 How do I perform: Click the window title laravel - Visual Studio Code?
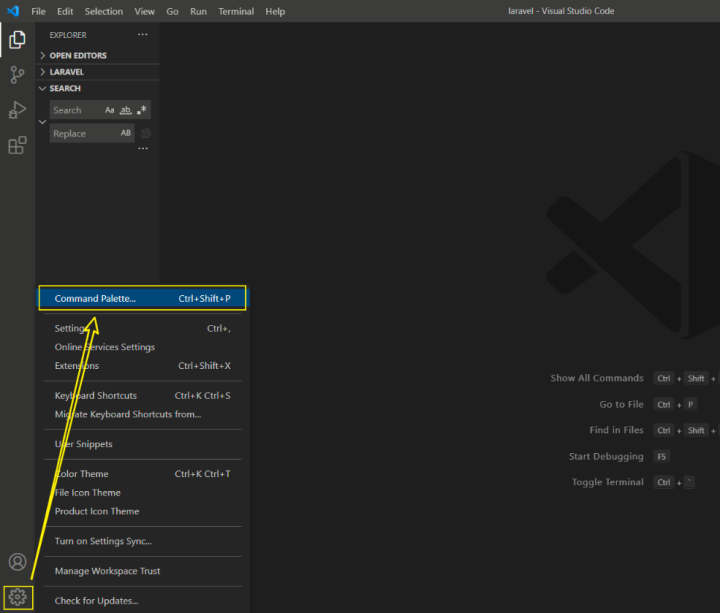click(x=561, y=11)
